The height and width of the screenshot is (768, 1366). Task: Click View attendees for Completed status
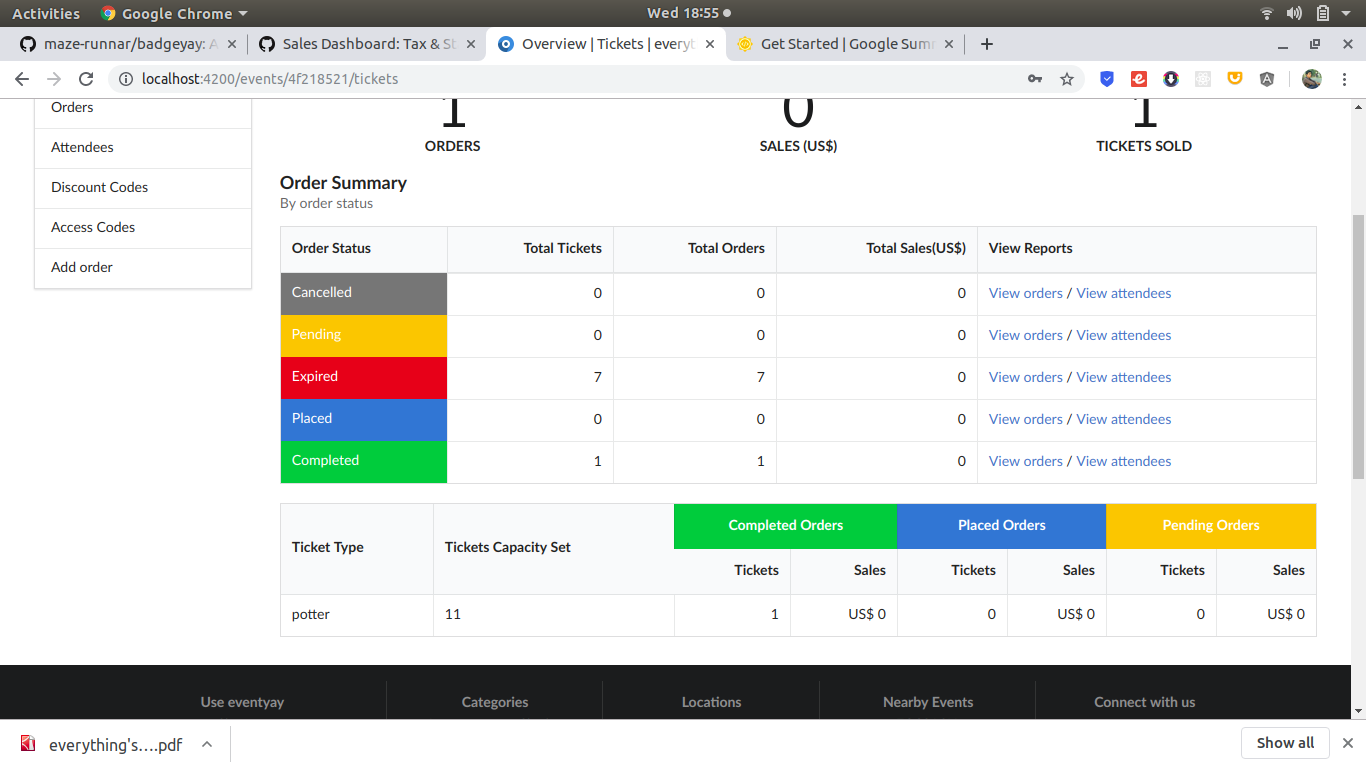(x=1123, y=461)
